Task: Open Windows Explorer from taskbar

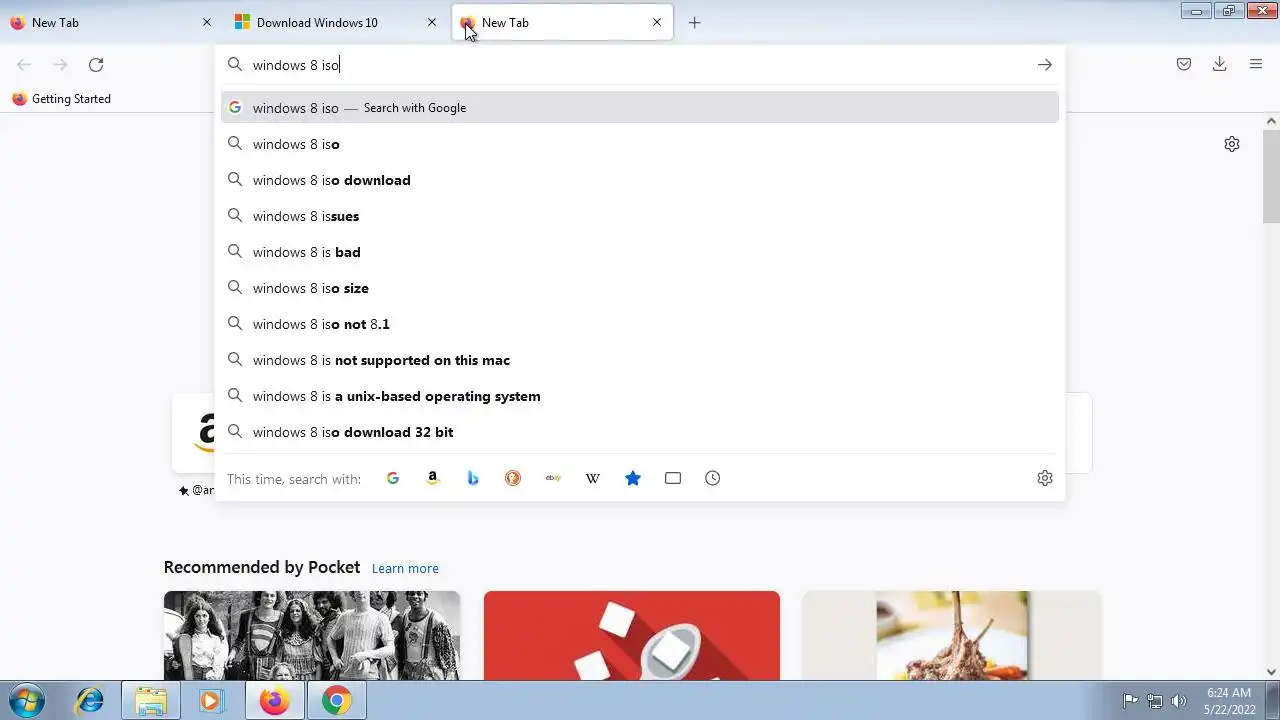Action: click(151, 701)
